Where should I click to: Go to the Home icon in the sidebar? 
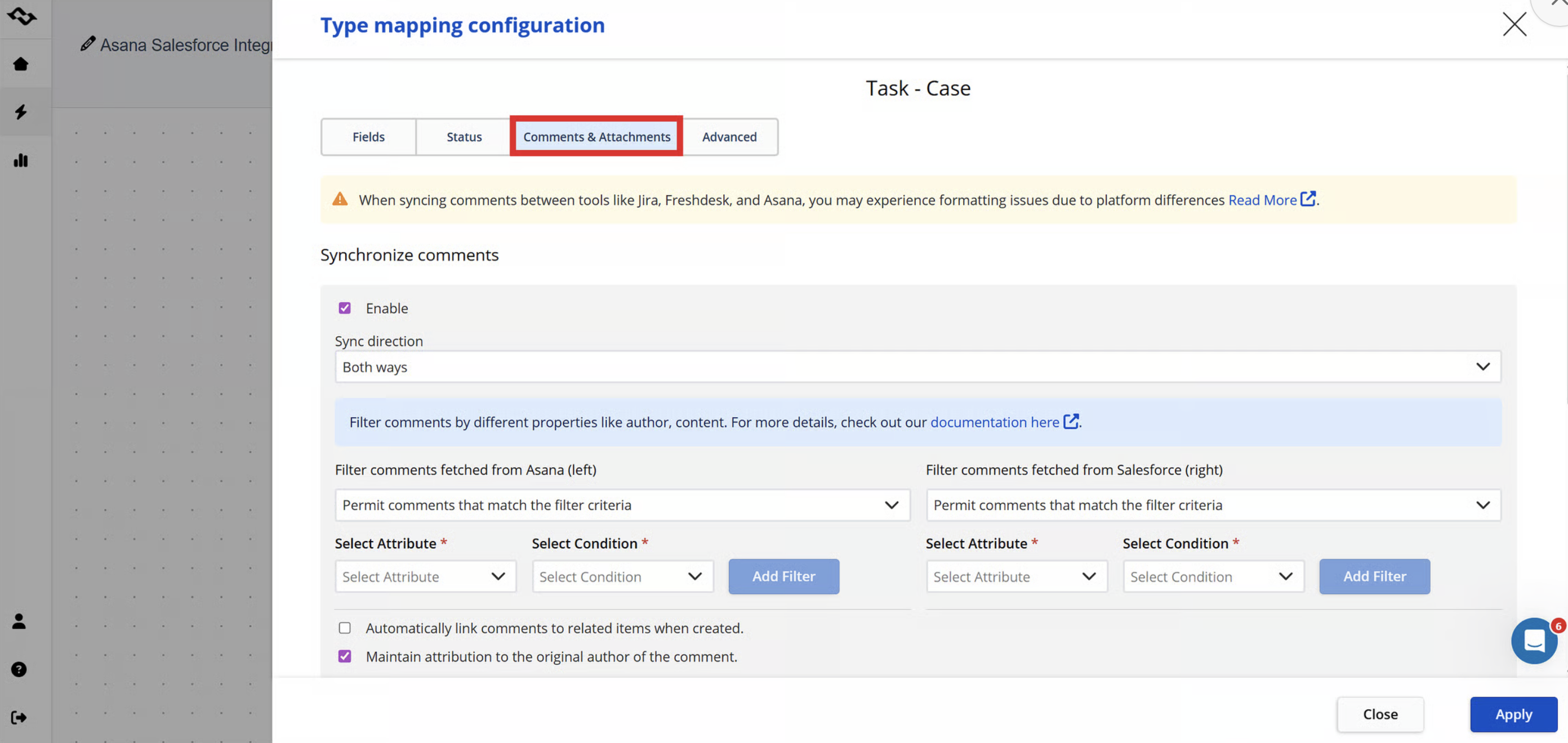21,64
